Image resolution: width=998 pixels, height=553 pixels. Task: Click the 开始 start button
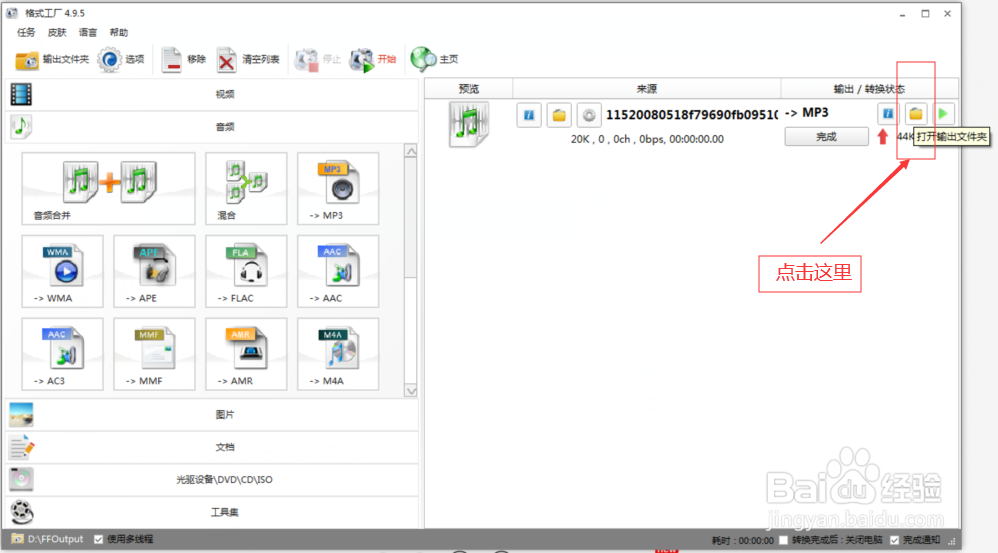pos(373,59)
